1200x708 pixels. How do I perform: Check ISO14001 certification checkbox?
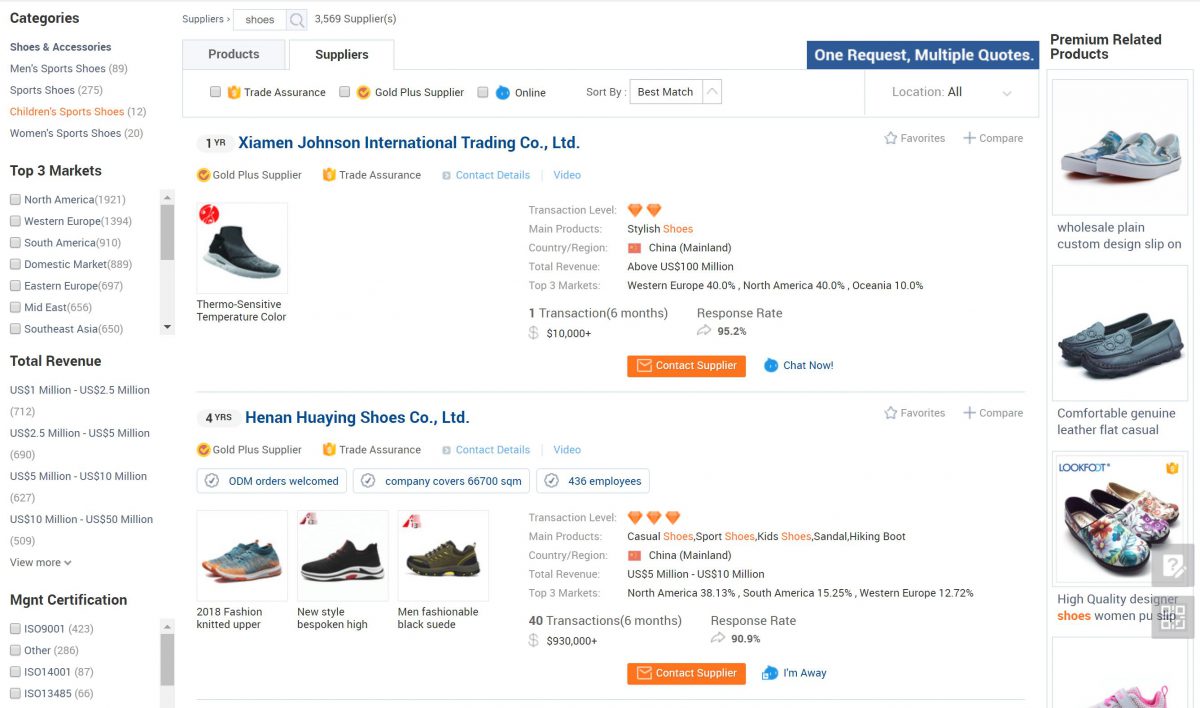[x=15, y=672]
